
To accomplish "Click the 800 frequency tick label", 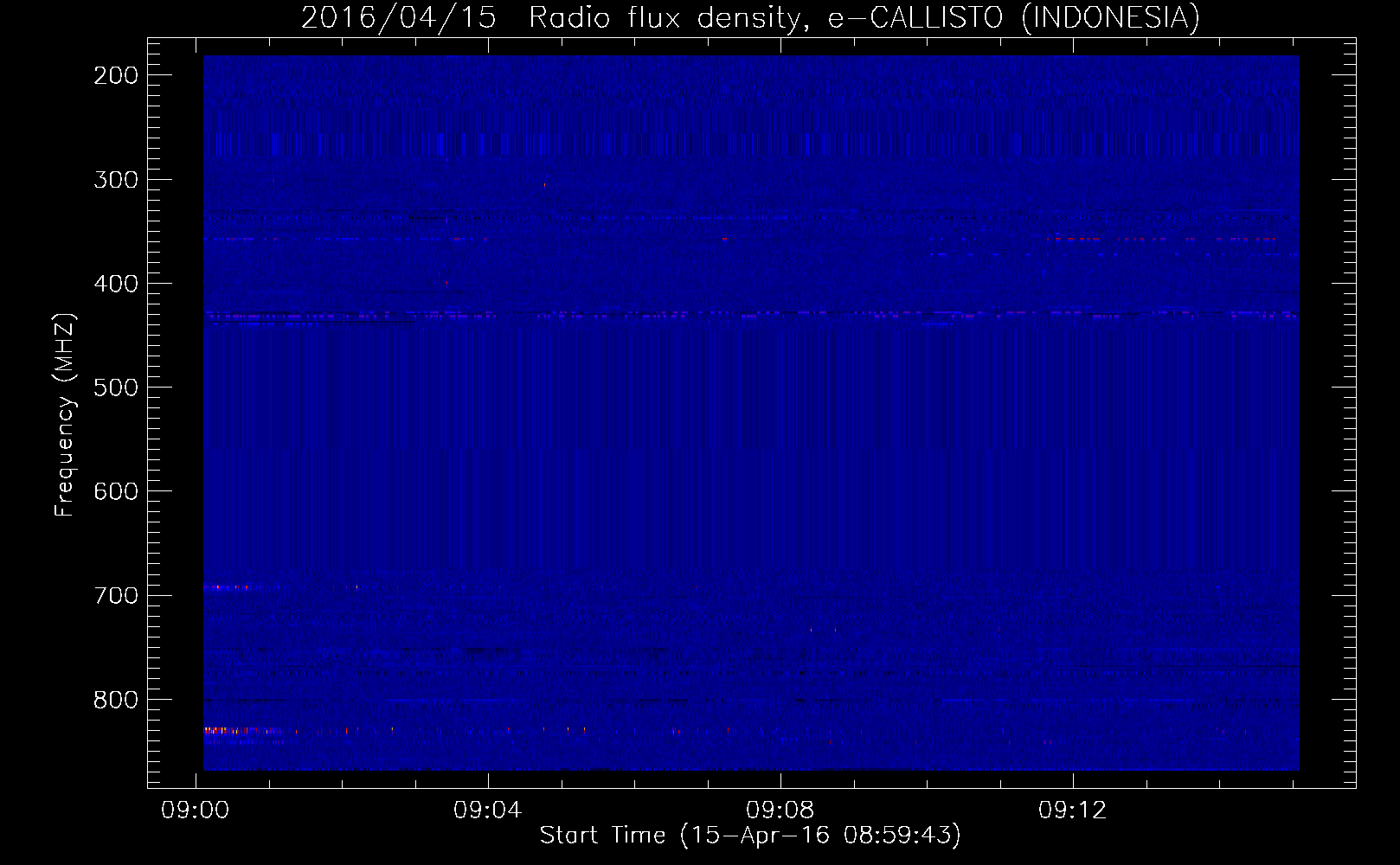I will tap(116, 699).
